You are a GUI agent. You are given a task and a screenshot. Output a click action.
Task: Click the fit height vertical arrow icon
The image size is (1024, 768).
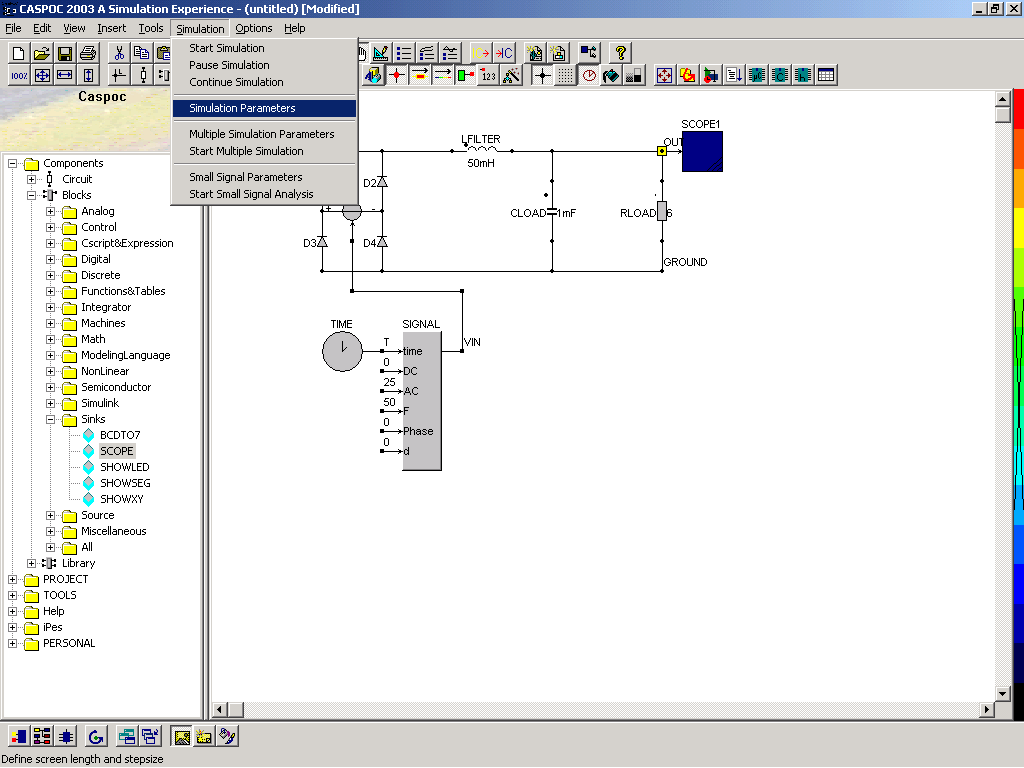[88, 76]
